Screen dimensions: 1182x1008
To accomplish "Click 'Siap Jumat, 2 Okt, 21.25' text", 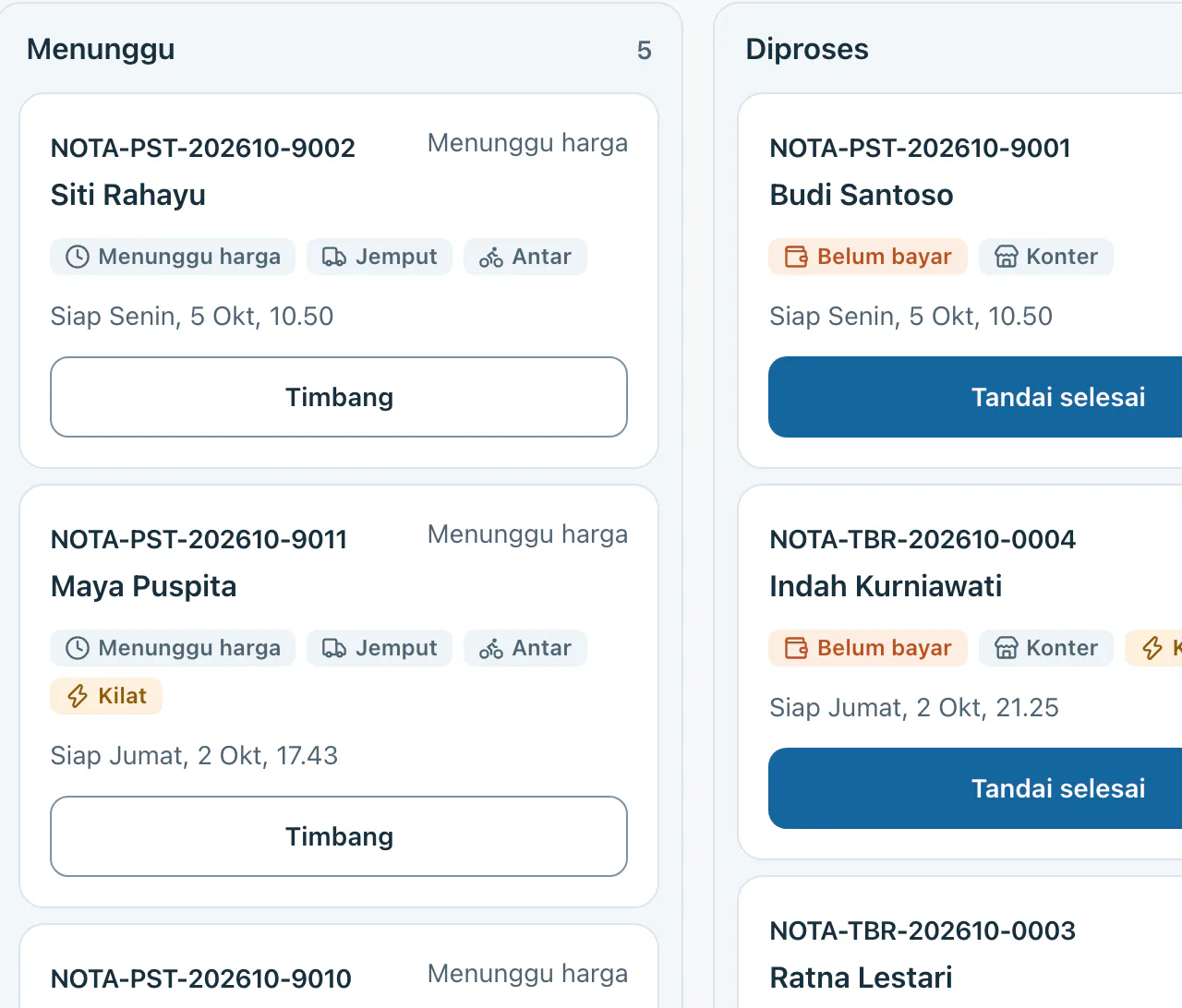I will [914, 708].
